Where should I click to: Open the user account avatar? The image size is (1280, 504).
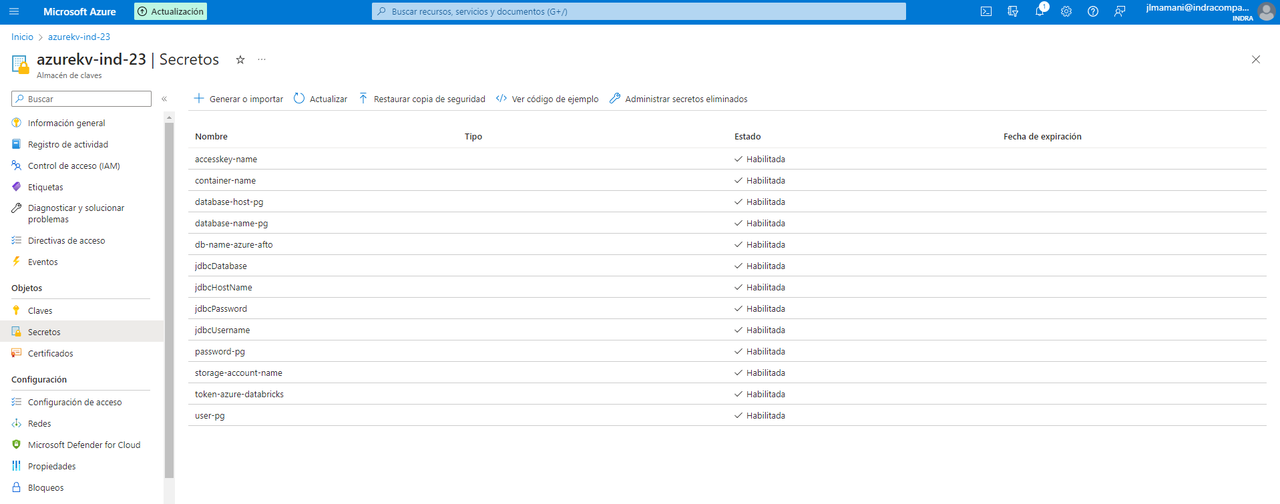tap(1266, 11)
